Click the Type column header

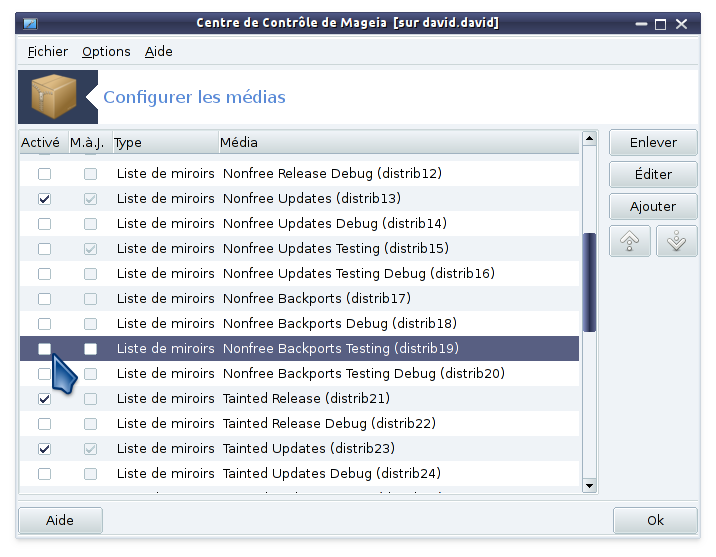click(x=165, y=142)
